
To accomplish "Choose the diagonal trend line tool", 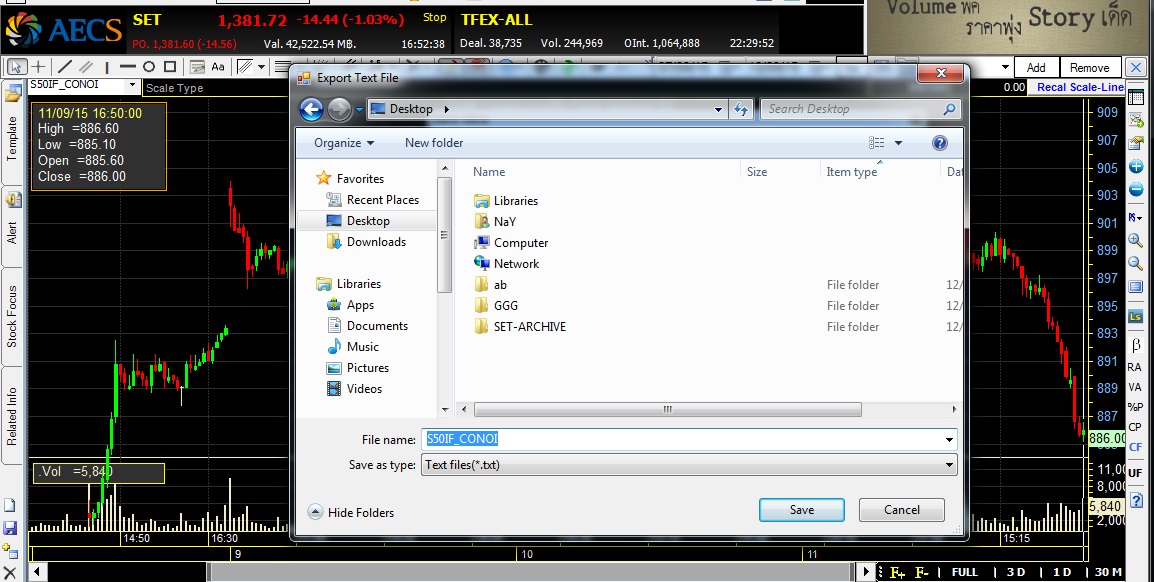I will 65,67.
